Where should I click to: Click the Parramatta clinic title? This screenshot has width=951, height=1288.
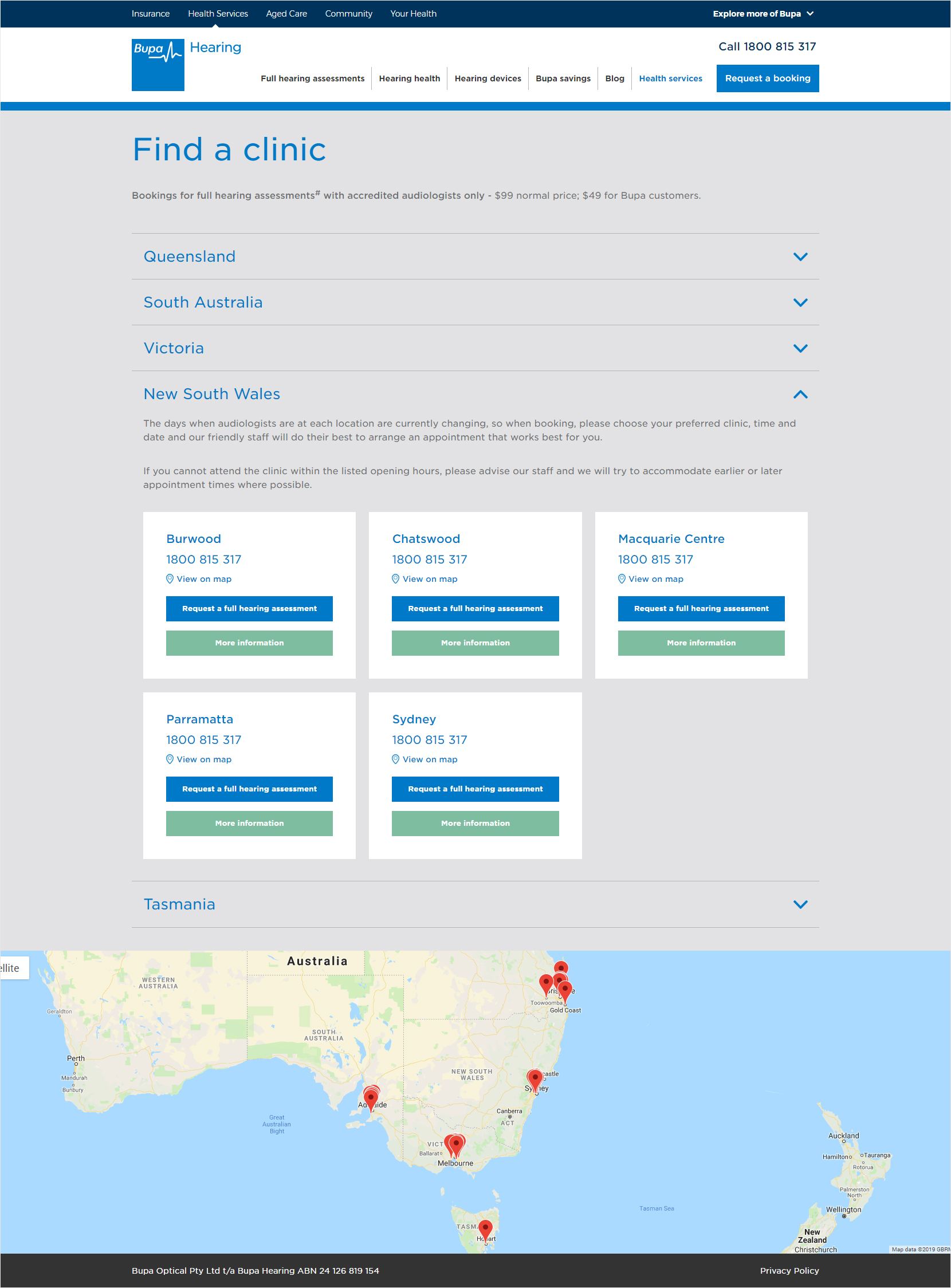point(200,719)
